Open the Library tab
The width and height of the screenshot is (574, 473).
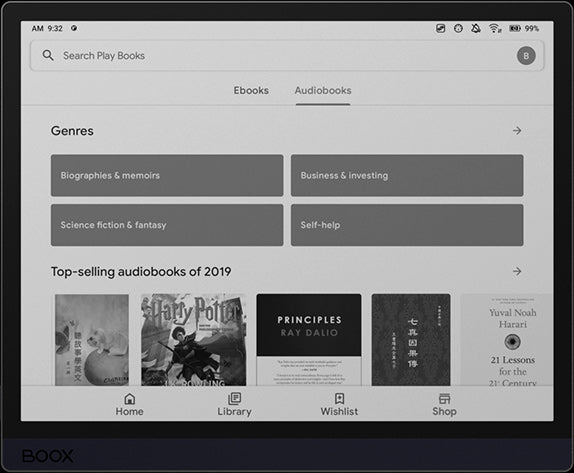click(x=234, y=405)
